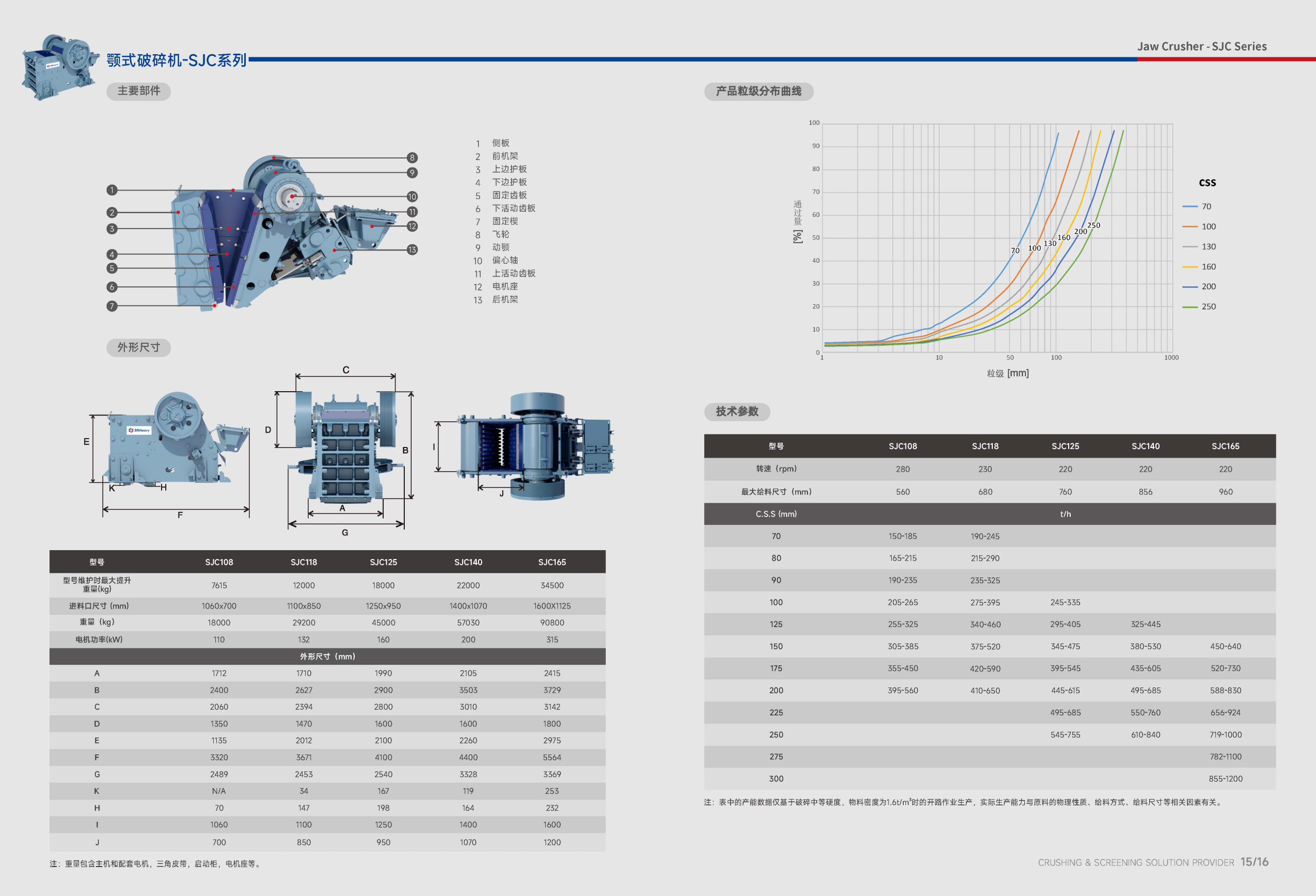The image size is (1316, 896).
Task: Click the top-view dimension drawing with I and J
Action: point(525,446)
